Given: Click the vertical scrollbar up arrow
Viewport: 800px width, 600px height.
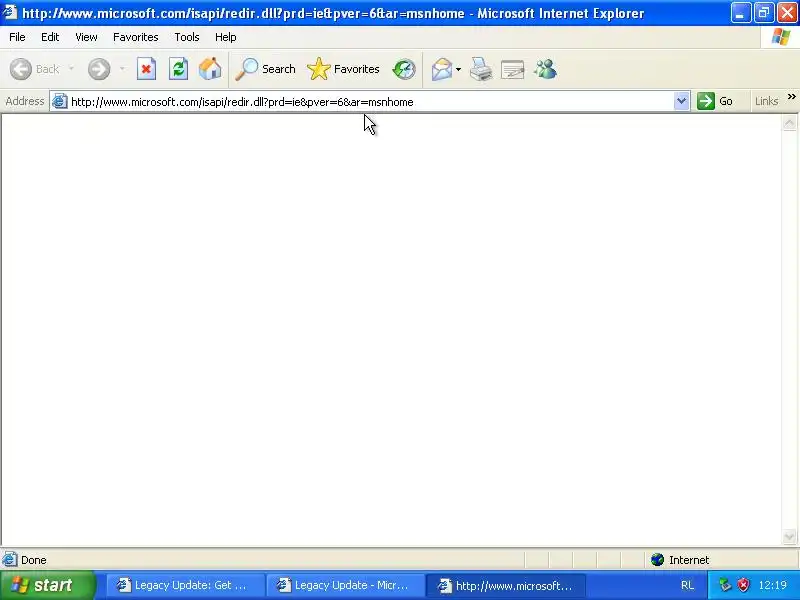Looking at the screenshot, I should tap(789, 123).
